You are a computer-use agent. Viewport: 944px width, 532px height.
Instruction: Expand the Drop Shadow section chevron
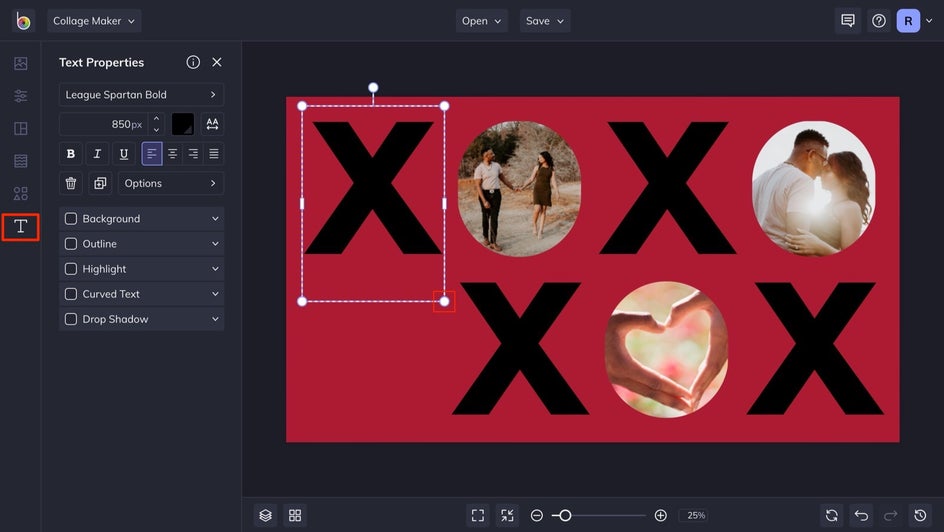tap(215, 319)
